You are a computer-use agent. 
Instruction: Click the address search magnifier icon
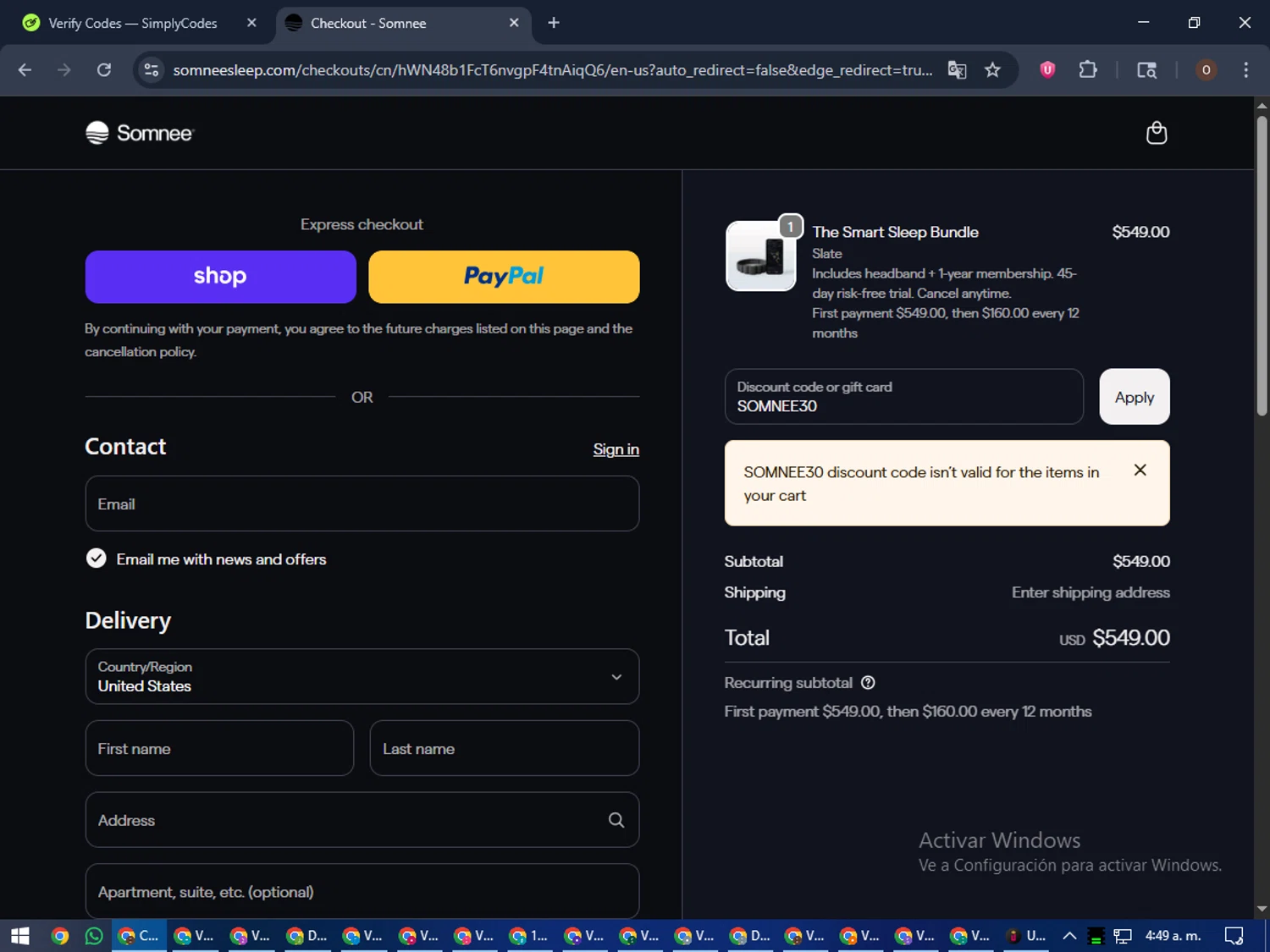pos(616,820)
